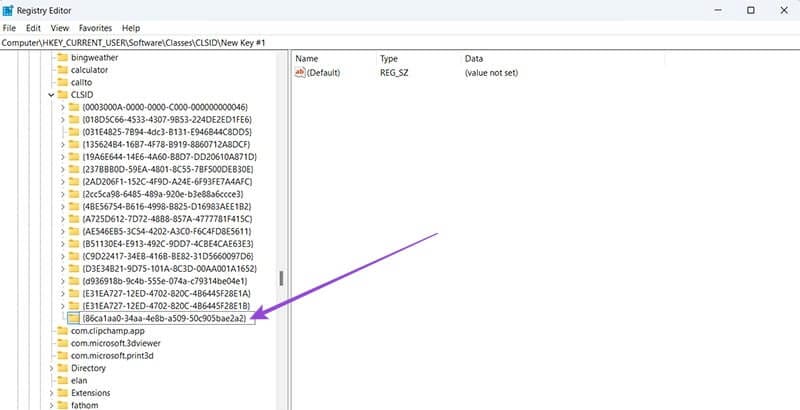The width and height of the screenshot is (800, 410).
Task: Expand the {E31EA727-12ED-4702-820C-4B6445F28E1B} key
Action: tap(62, 306)
